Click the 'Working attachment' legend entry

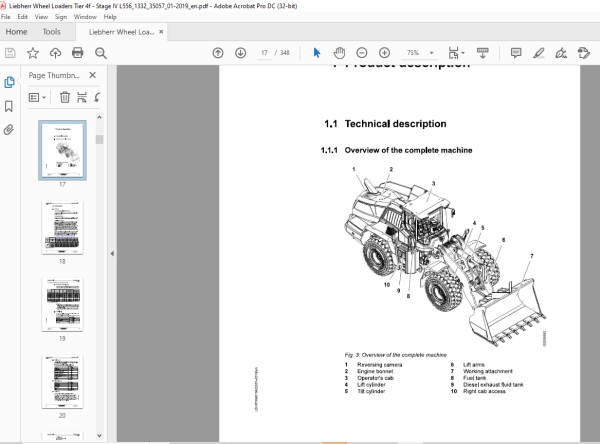tap(488, 371)
